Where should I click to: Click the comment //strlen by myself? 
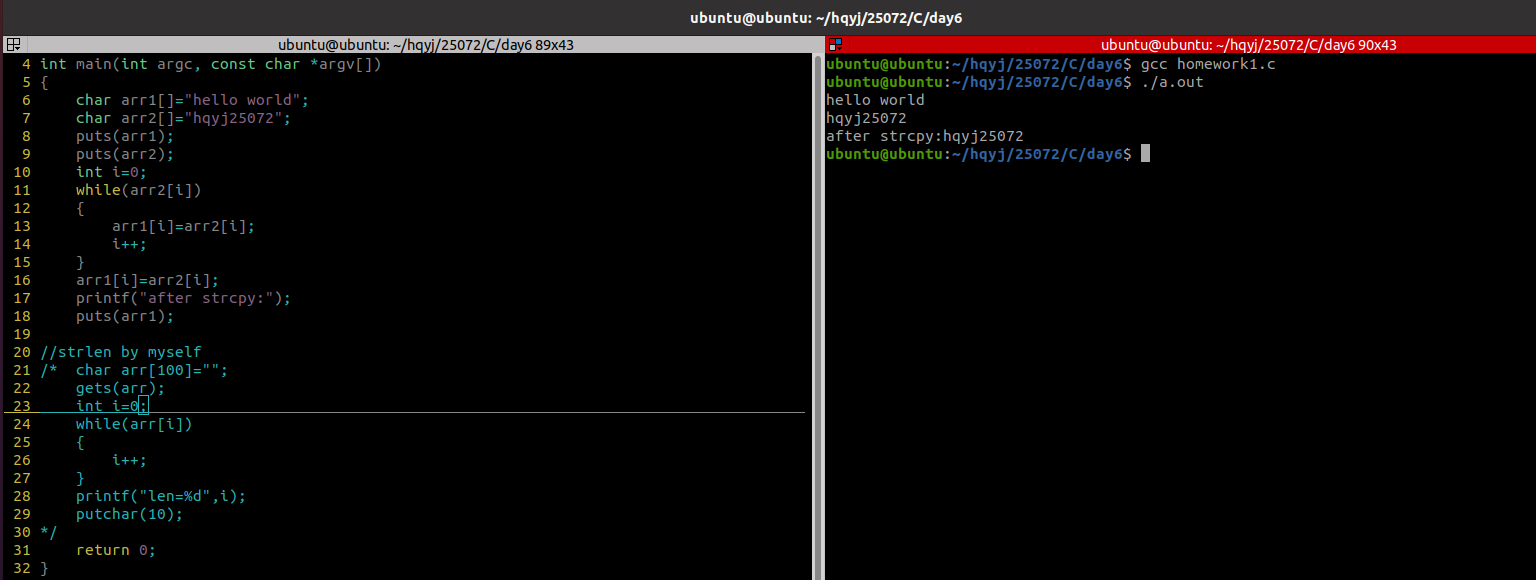121,352
